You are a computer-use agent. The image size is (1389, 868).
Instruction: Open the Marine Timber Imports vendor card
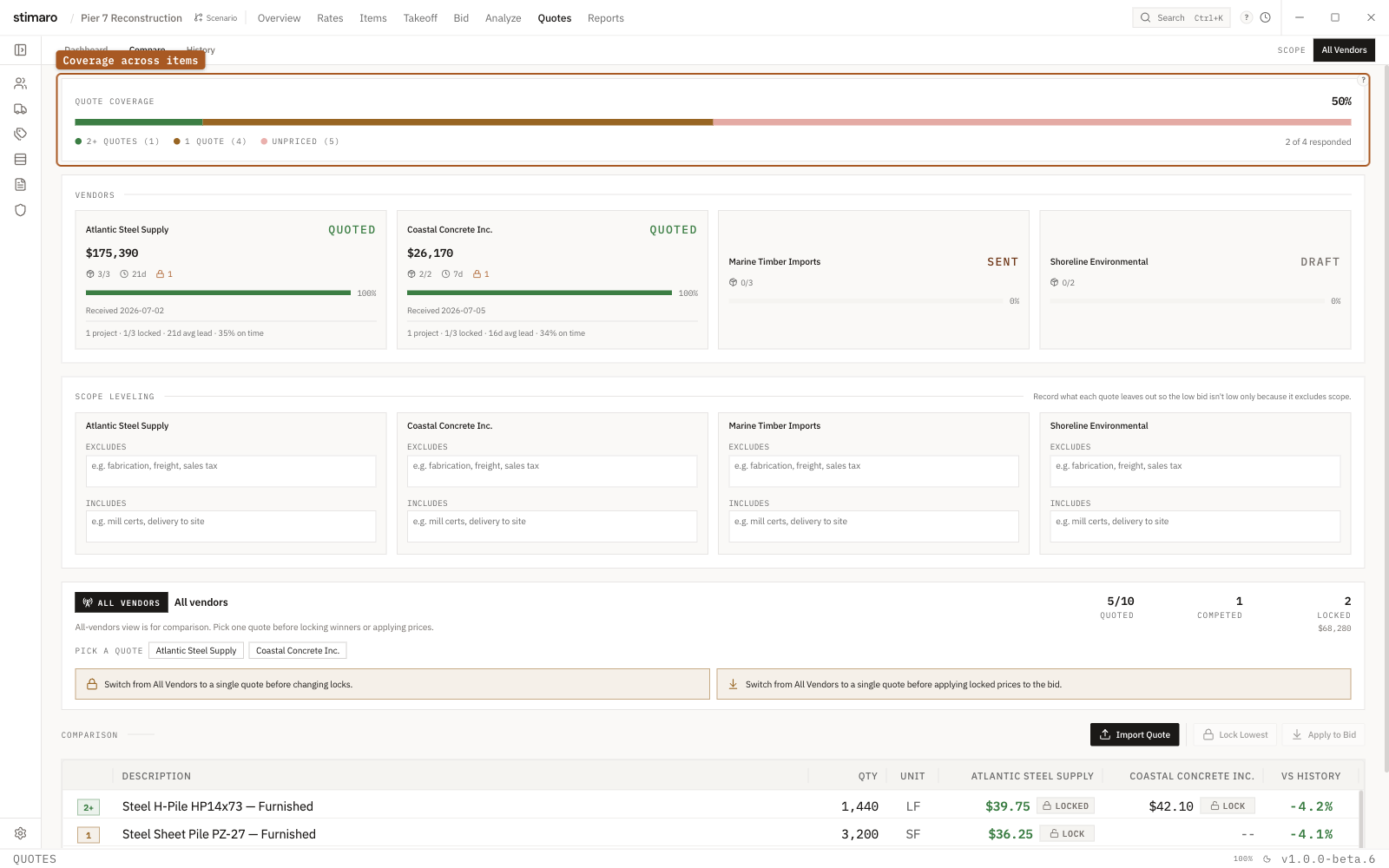point(873,279)
